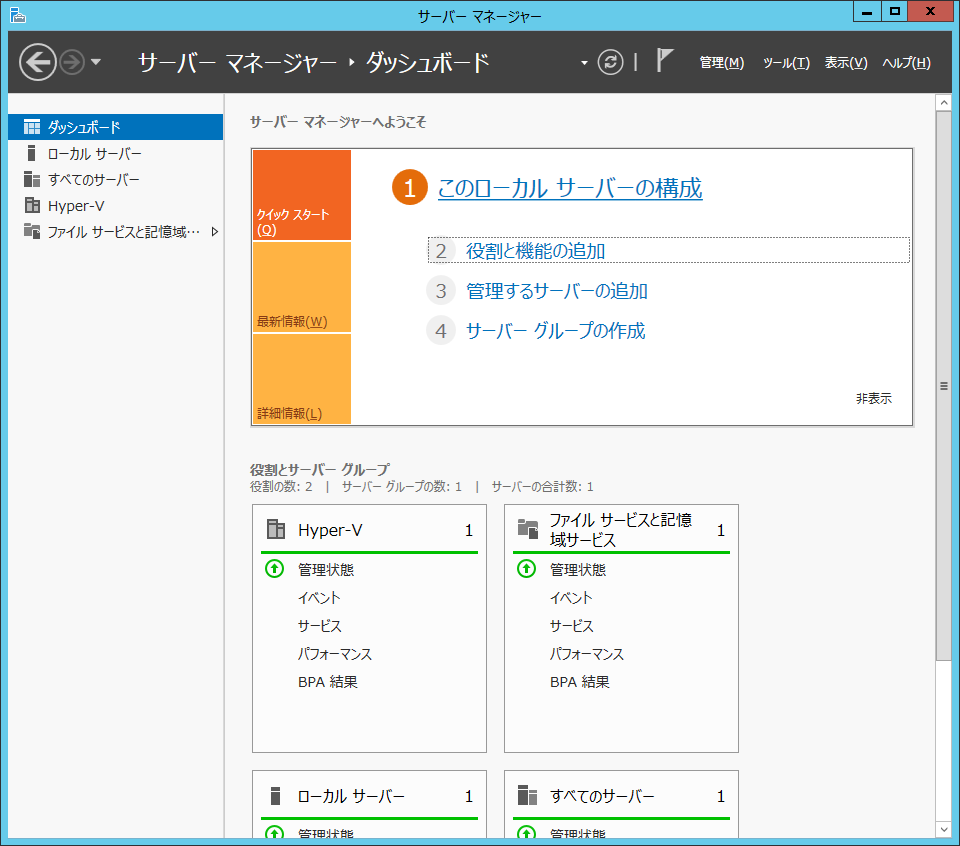The image size is (960, 846).
Task: Open the breadcrumb dropdown arrow beside refresh
Action: 584,62
